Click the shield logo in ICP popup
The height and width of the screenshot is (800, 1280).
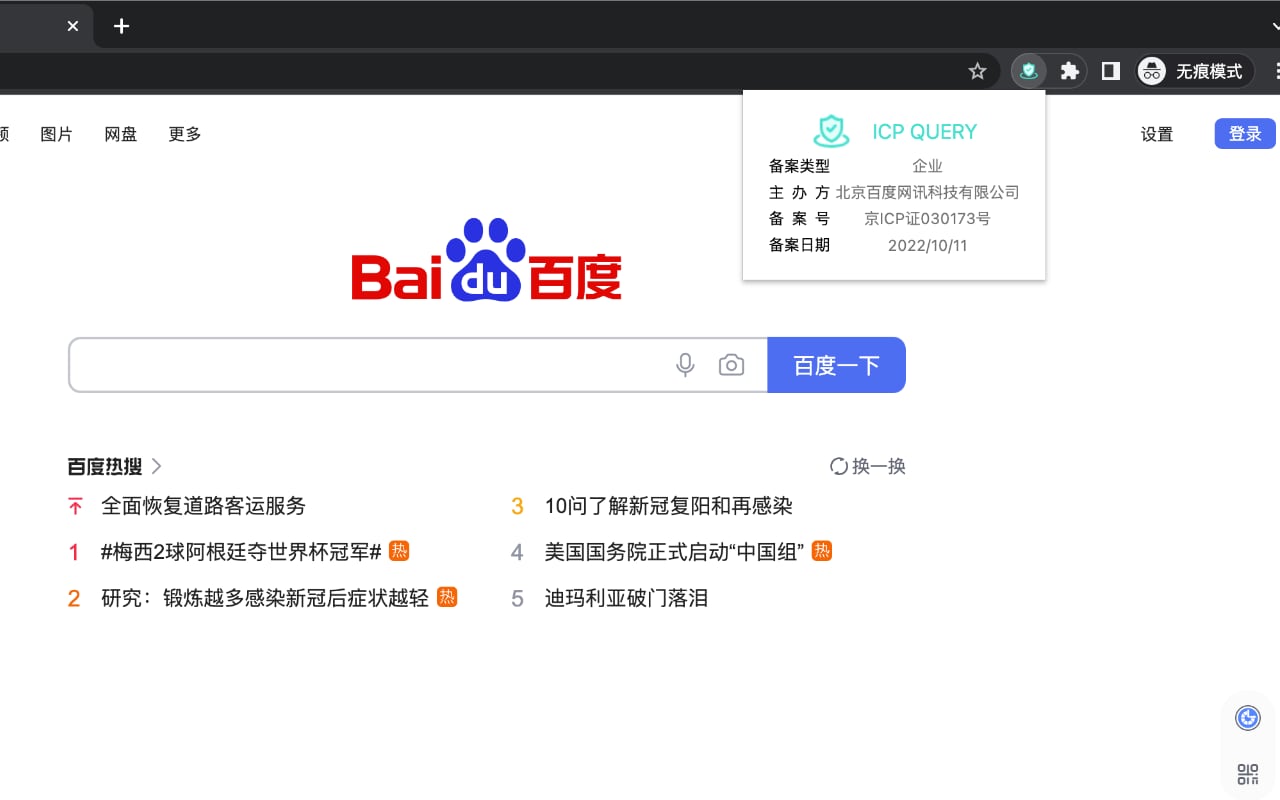tap(831, 130)
